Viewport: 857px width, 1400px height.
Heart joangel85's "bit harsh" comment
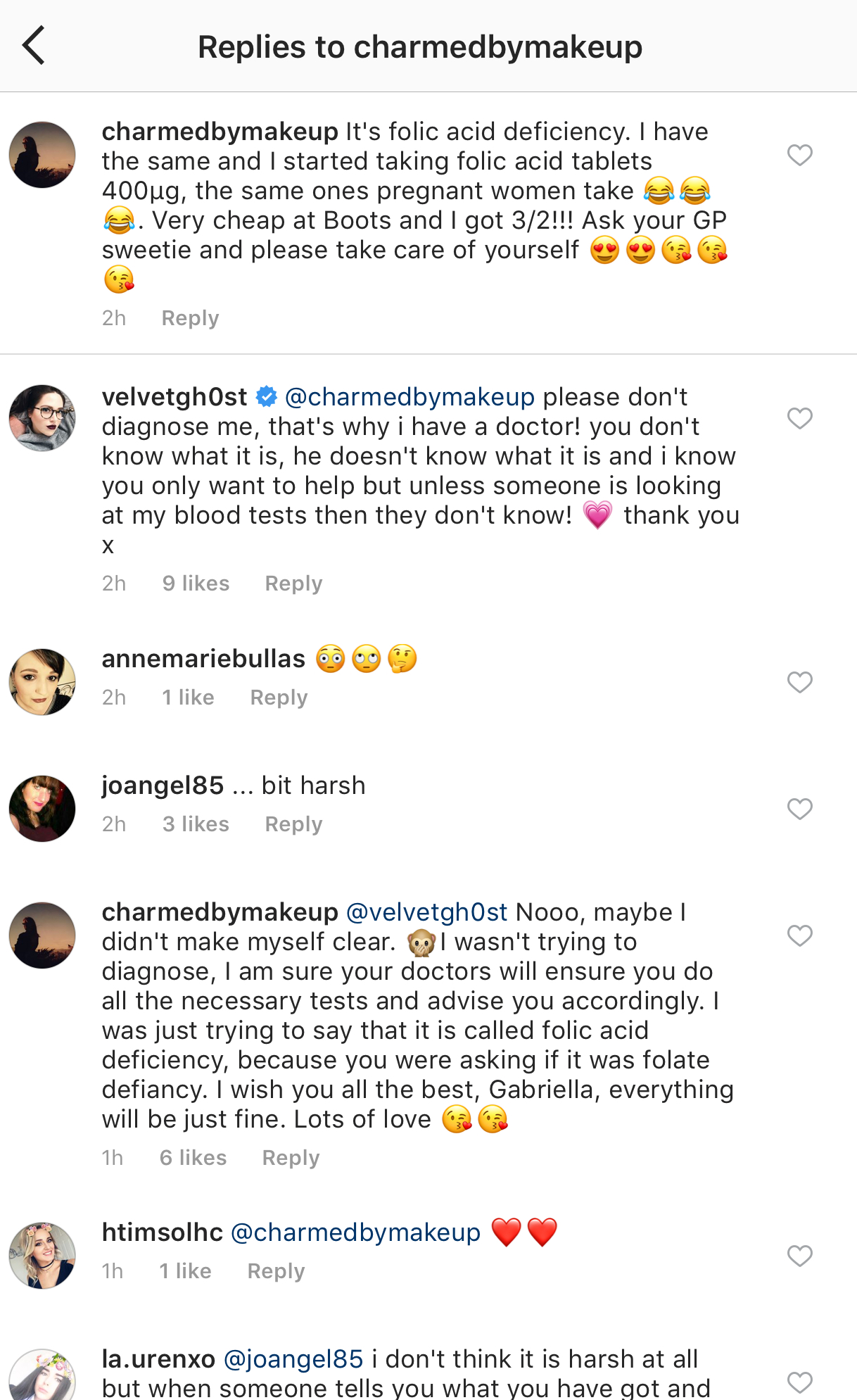point(799,809)
